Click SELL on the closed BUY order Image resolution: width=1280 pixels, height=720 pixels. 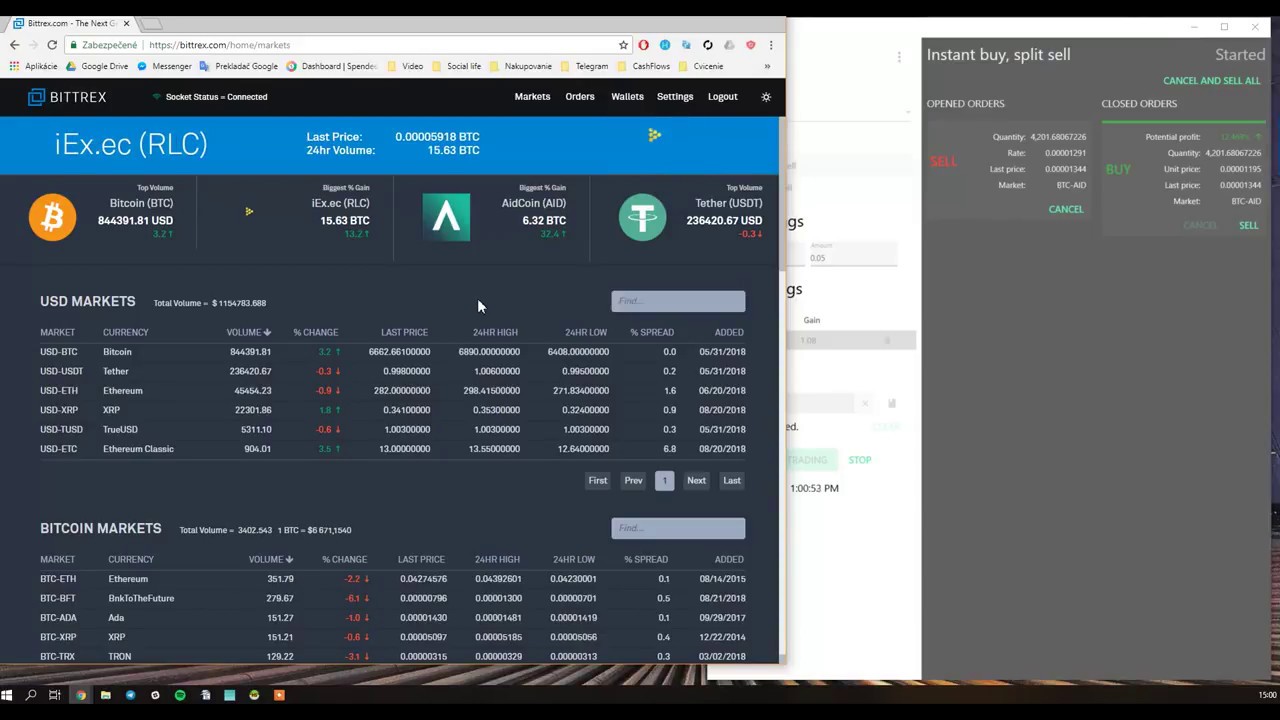click(1249, 225)
